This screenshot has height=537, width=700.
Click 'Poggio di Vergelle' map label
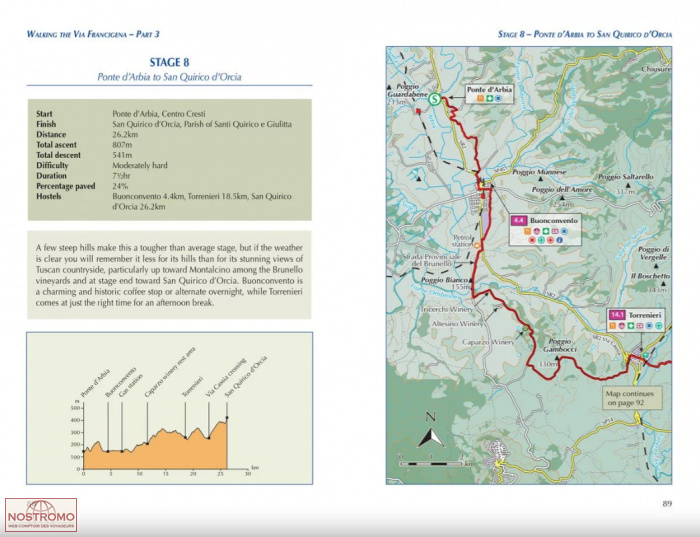click(654, 253)
